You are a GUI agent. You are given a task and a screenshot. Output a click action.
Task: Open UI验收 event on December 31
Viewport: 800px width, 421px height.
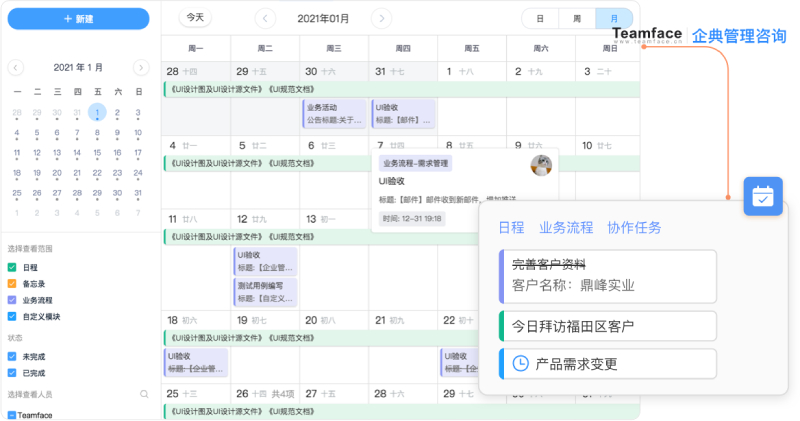tap(403, 113)
